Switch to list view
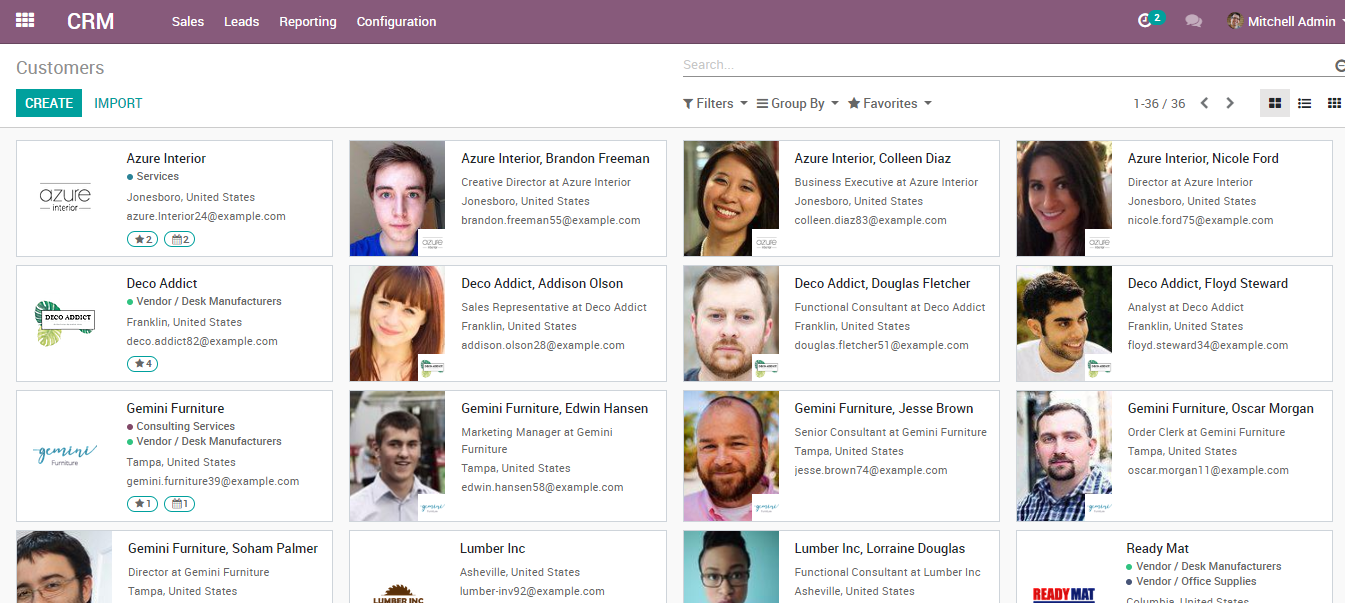 click(1304, 103)
